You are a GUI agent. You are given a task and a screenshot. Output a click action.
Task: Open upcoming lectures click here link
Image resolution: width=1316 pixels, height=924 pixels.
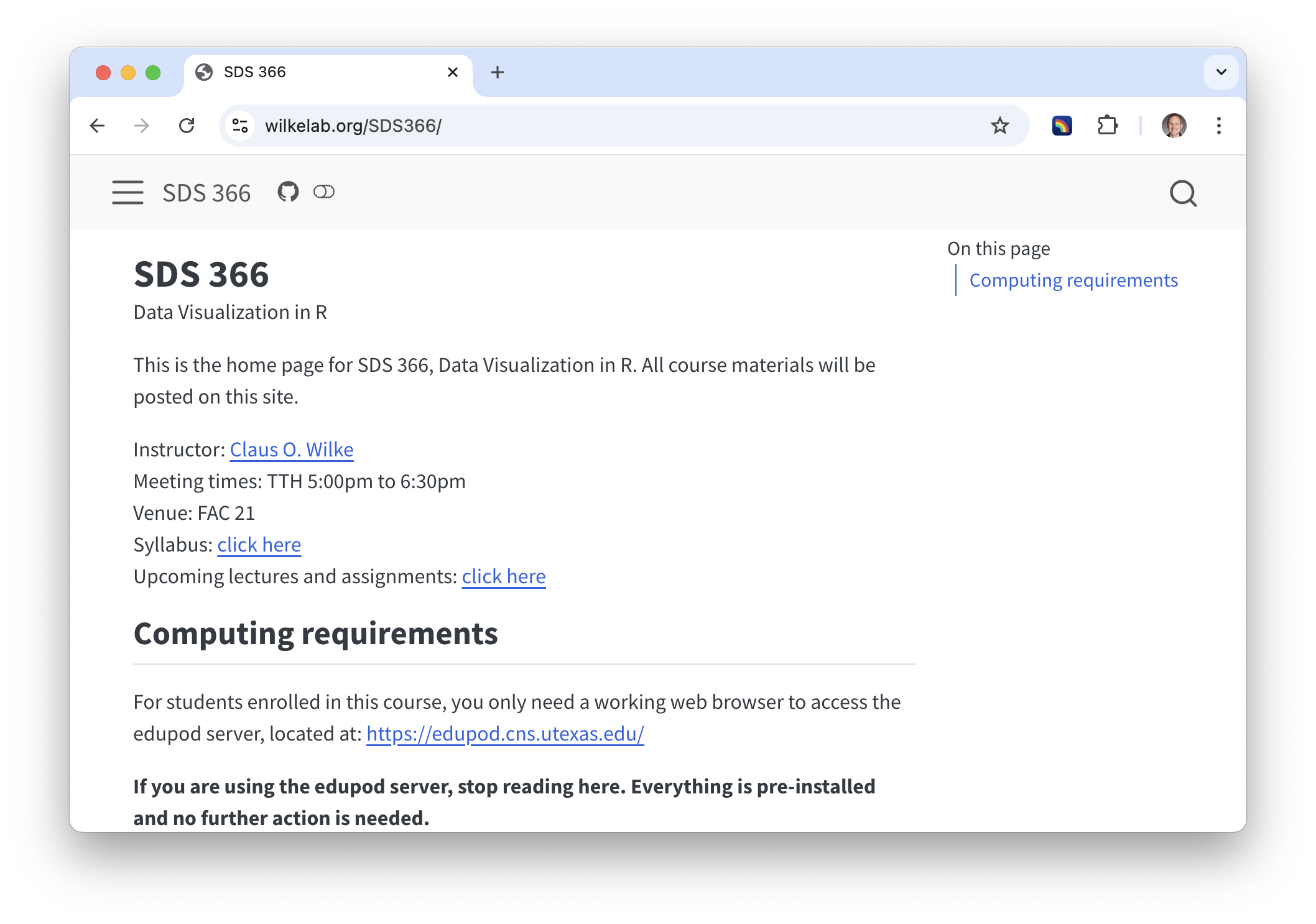(503, 576)
